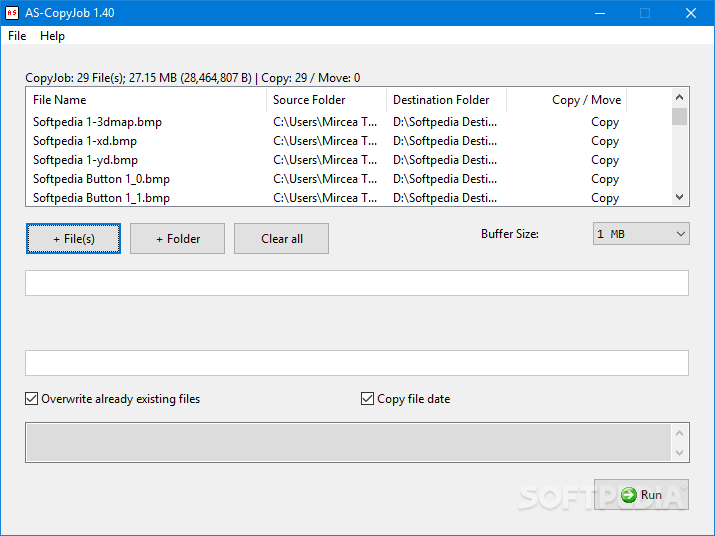Click the Clear all button
Screen dimensions: 715x536
pos(281,239)
